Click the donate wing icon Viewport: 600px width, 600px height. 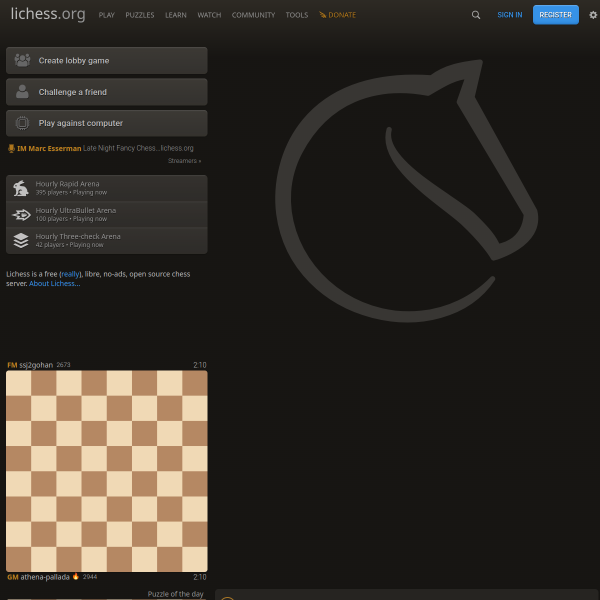[x=323, y=15]
